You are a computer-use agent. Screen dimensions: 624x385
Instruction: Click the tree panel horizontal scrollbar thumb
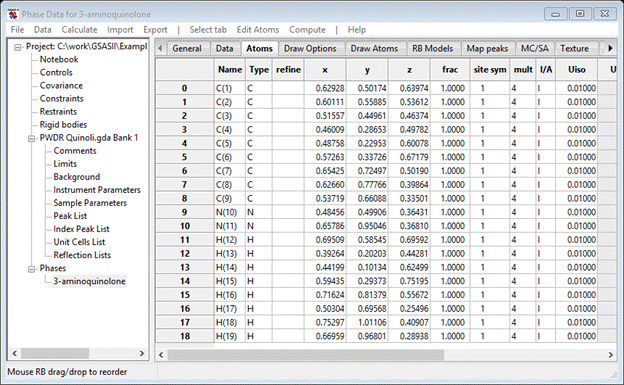tap(55, 353)
